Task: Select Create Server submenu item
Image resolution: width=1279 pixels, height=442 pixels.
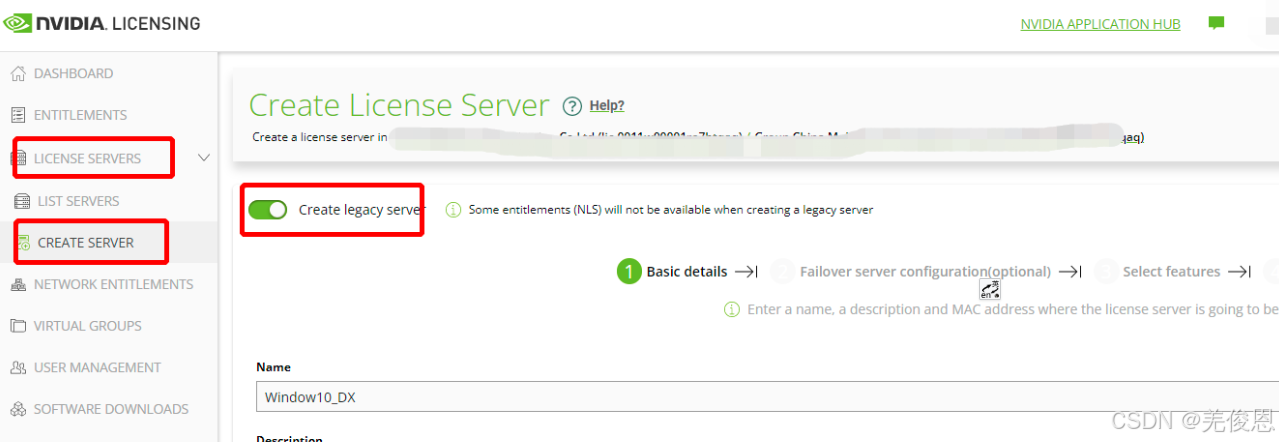Action: click(x=86, y=243)
